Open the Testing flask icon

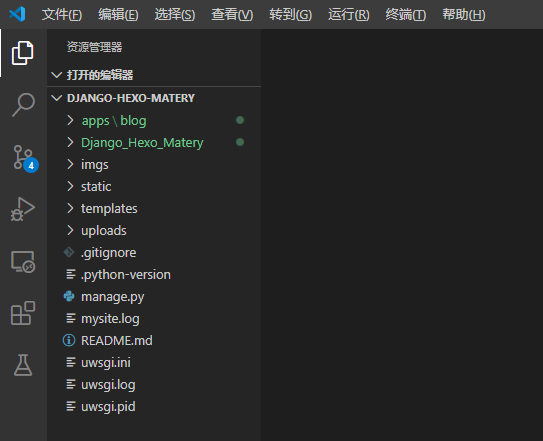23,365
